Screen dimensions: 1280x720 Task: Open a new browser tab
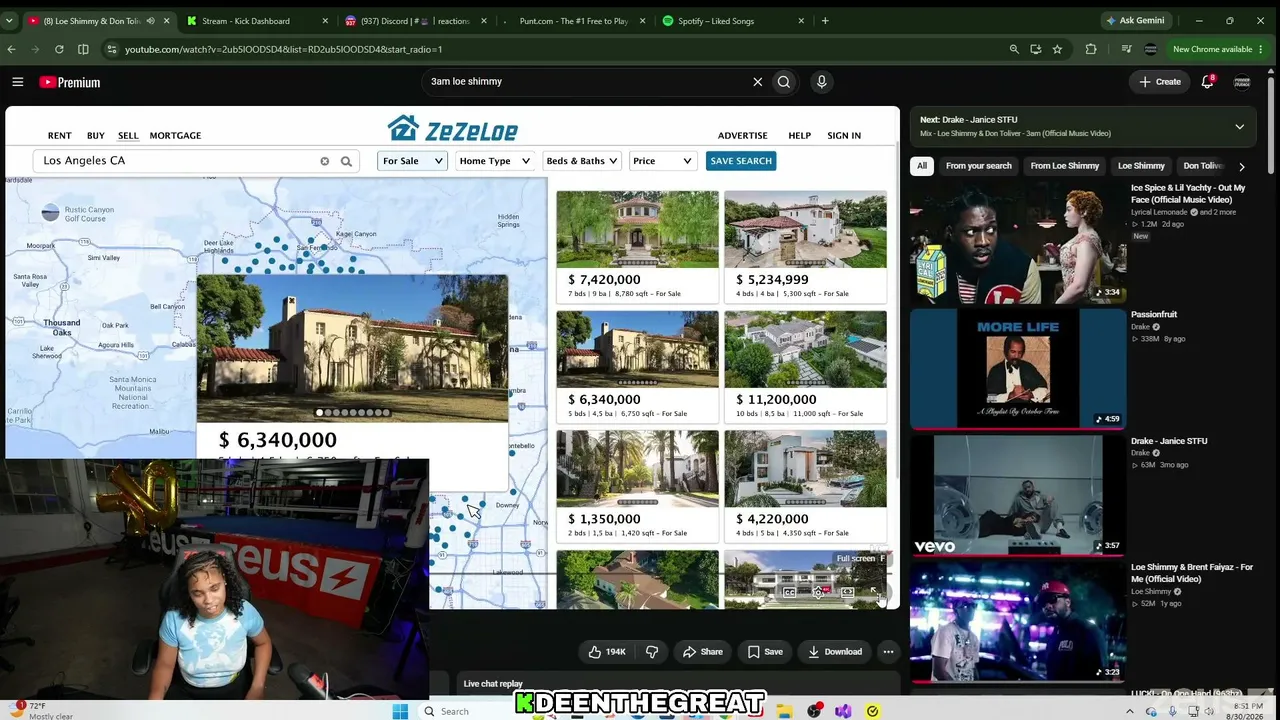point(825,21)
